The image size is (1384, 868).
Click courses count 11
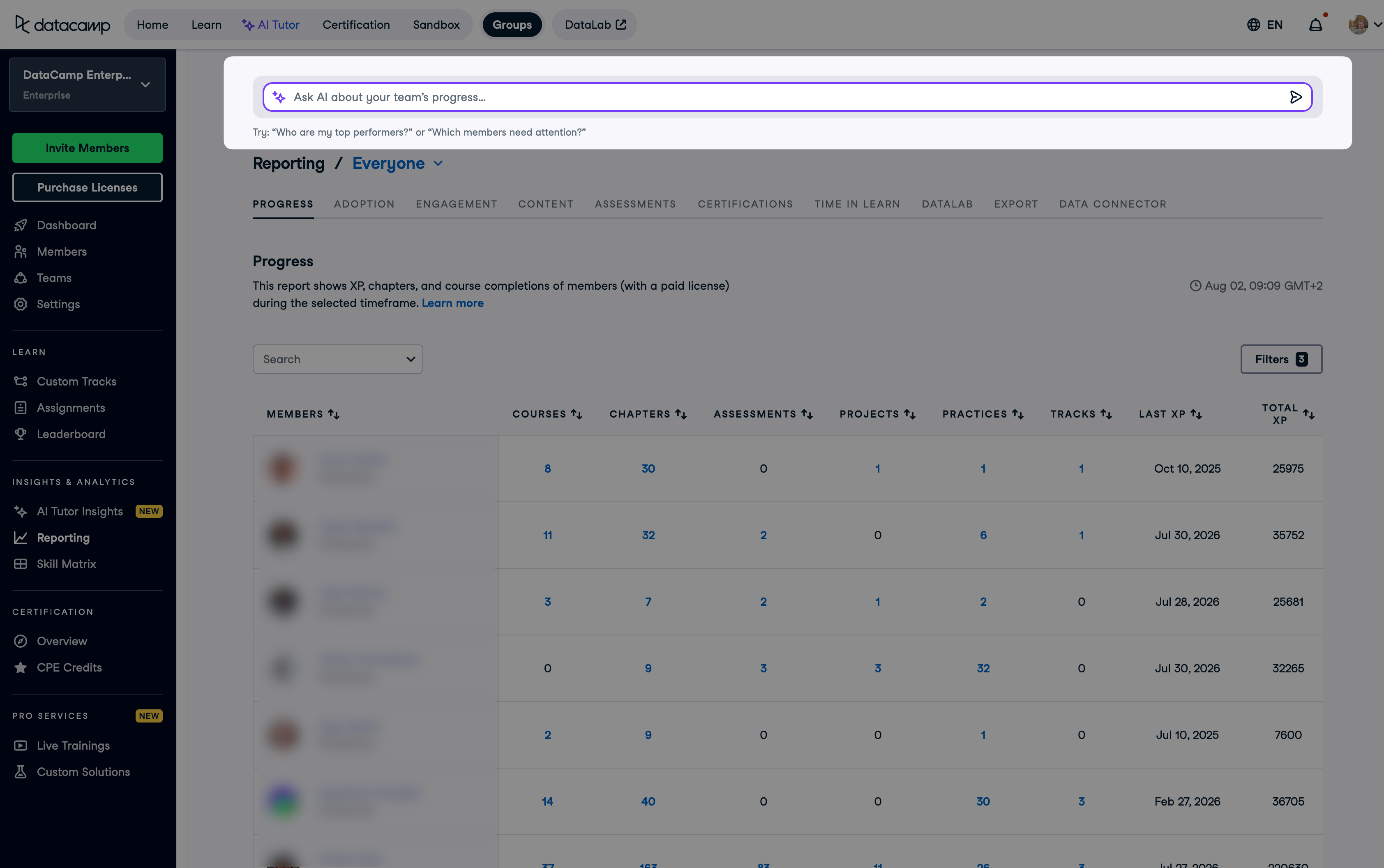coord(548,535)
